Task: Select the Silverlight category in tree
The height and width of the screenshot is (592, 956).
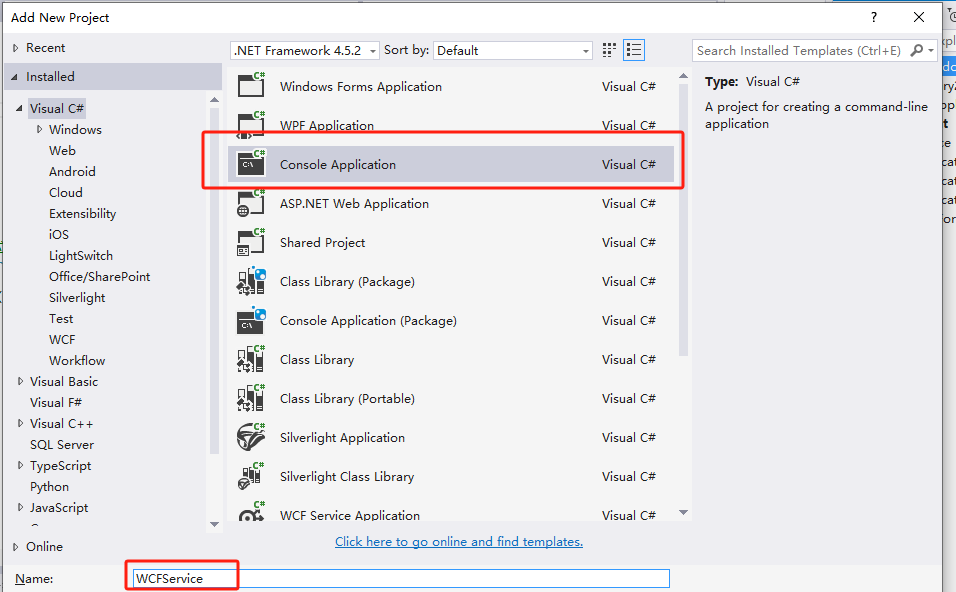Action: tap(77, 298)
